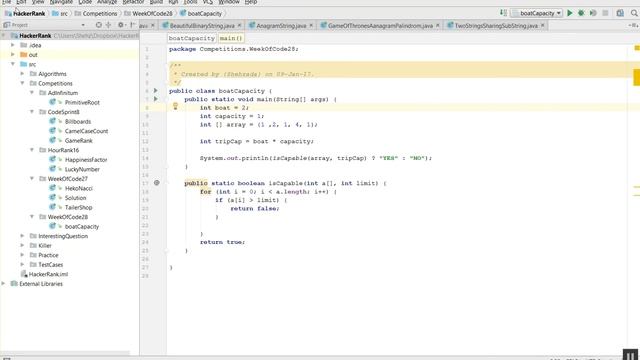
Task: Expand External Libraries node
Action: pyautogui.click(x=4, y=284)
